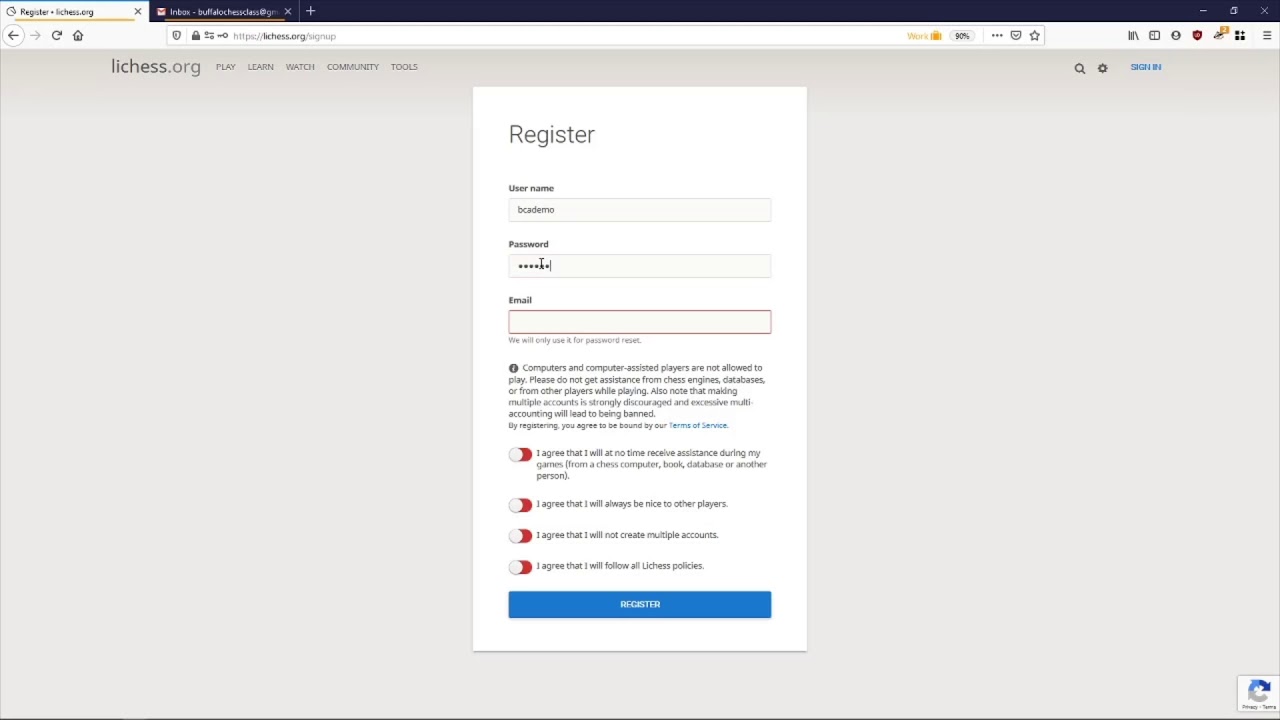This screenshot has height=720, width=1280.
Task: Click the saved login key icon
Action: (222, 36)
